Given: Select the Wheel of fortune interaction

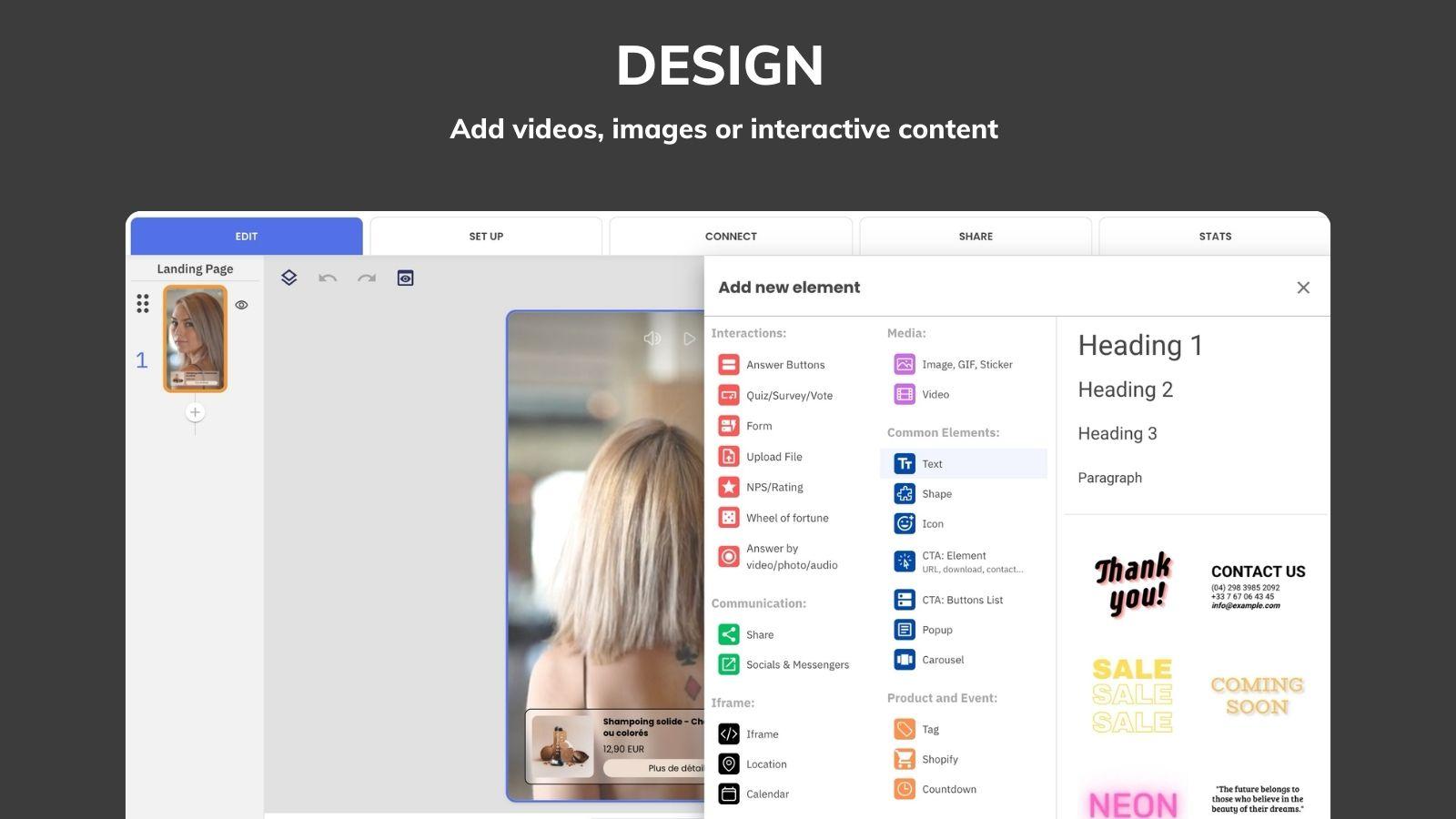Looking at the screenshot, I should coord(787,517).
